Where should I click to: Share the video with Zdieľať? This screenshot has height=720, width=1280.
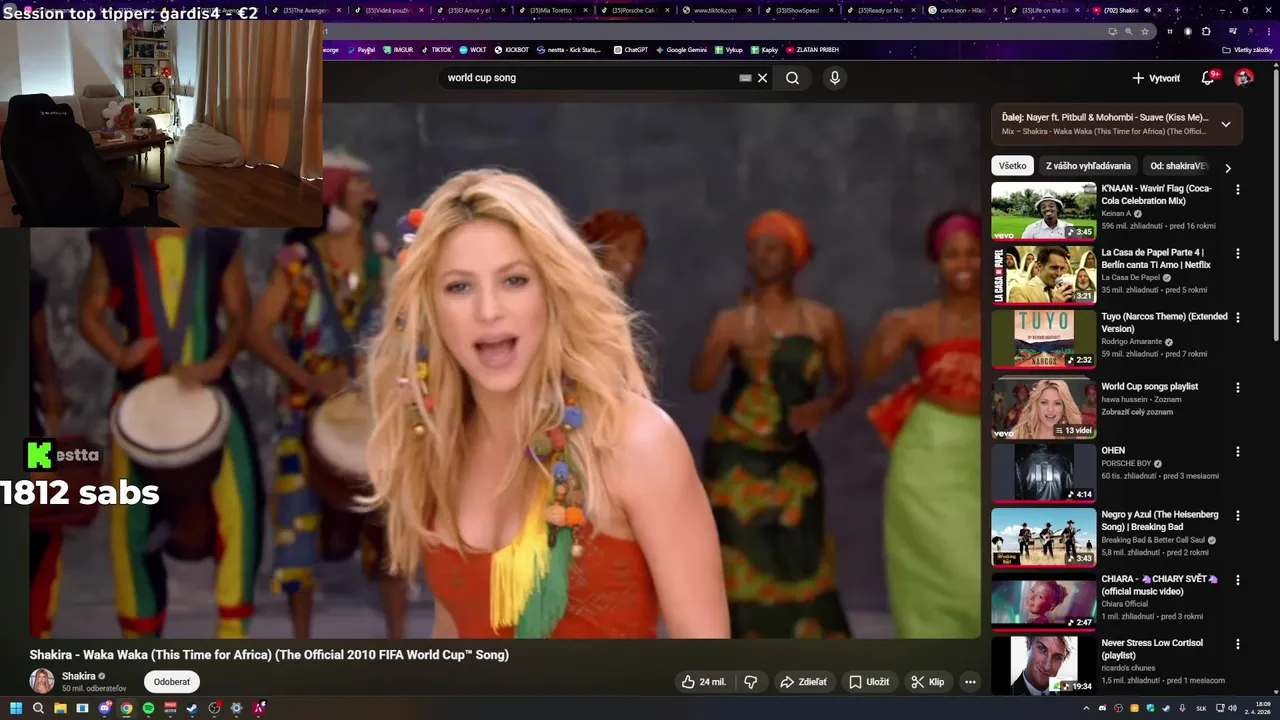tap(803, 682)
